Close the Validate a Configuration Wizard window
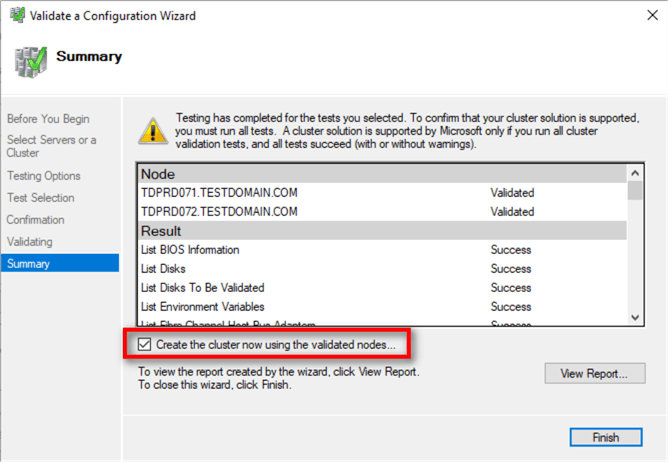The image size is (668, 462). [644, 16]
